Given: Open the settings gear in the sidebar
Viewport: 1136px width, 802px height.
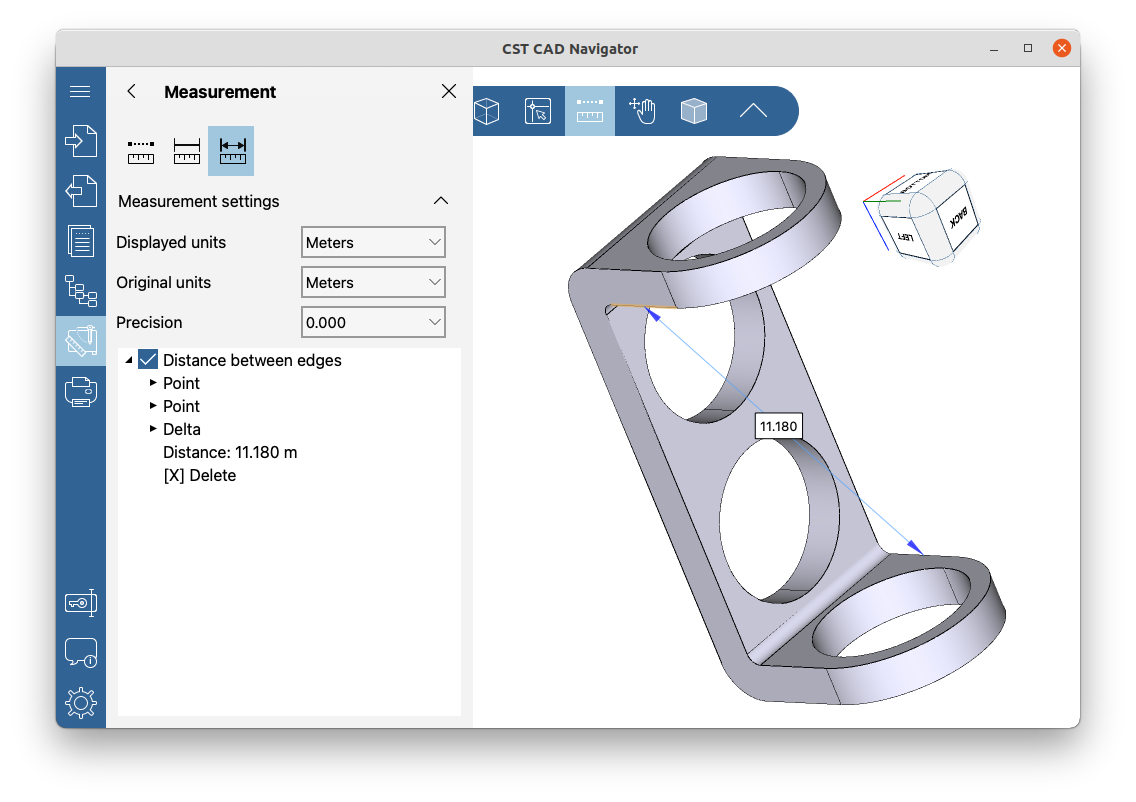Looking at the screenshot, I should coord(81,702).
